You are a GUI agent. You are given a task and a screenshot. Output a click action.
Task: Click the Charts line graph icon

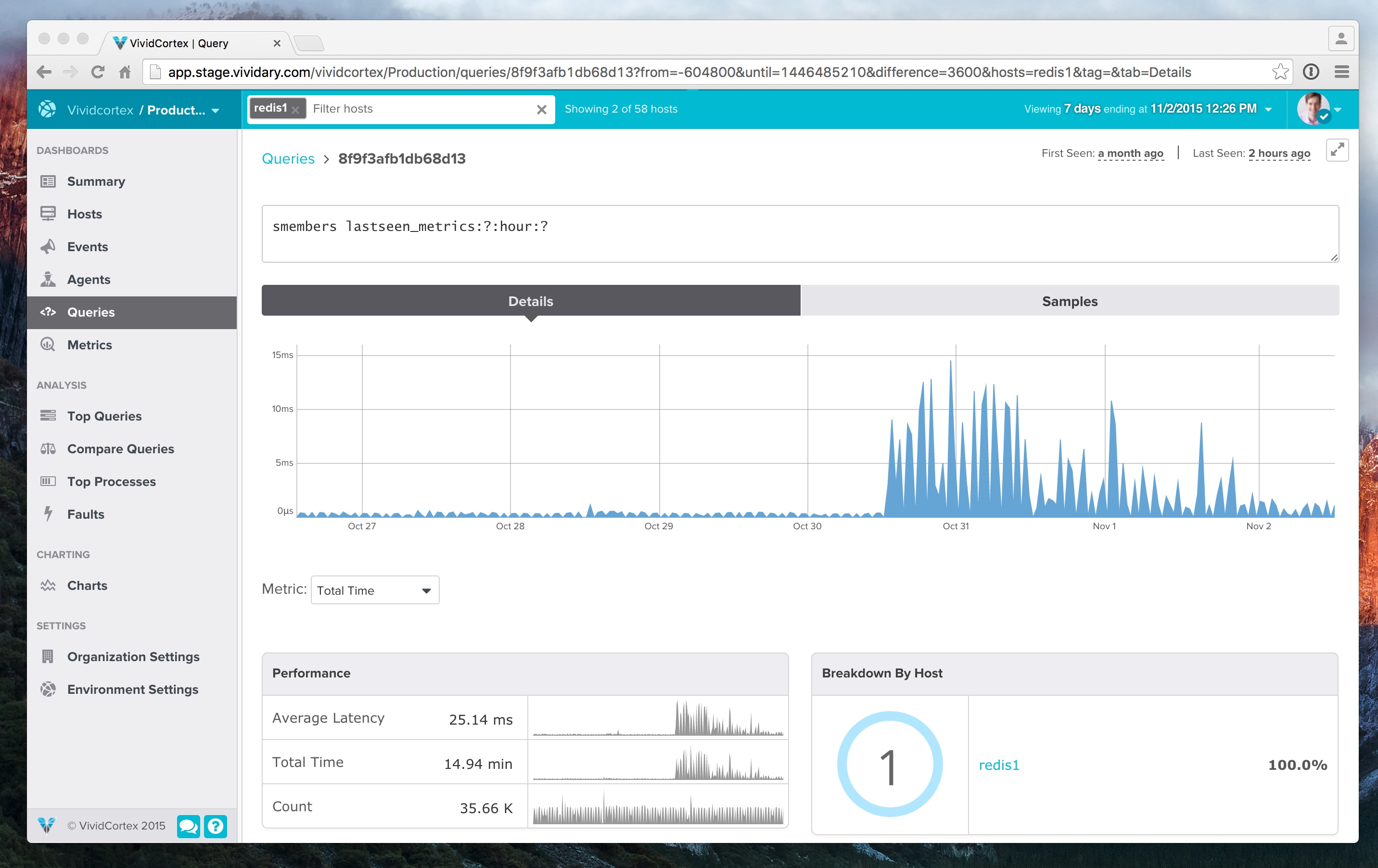pos(48,586)
